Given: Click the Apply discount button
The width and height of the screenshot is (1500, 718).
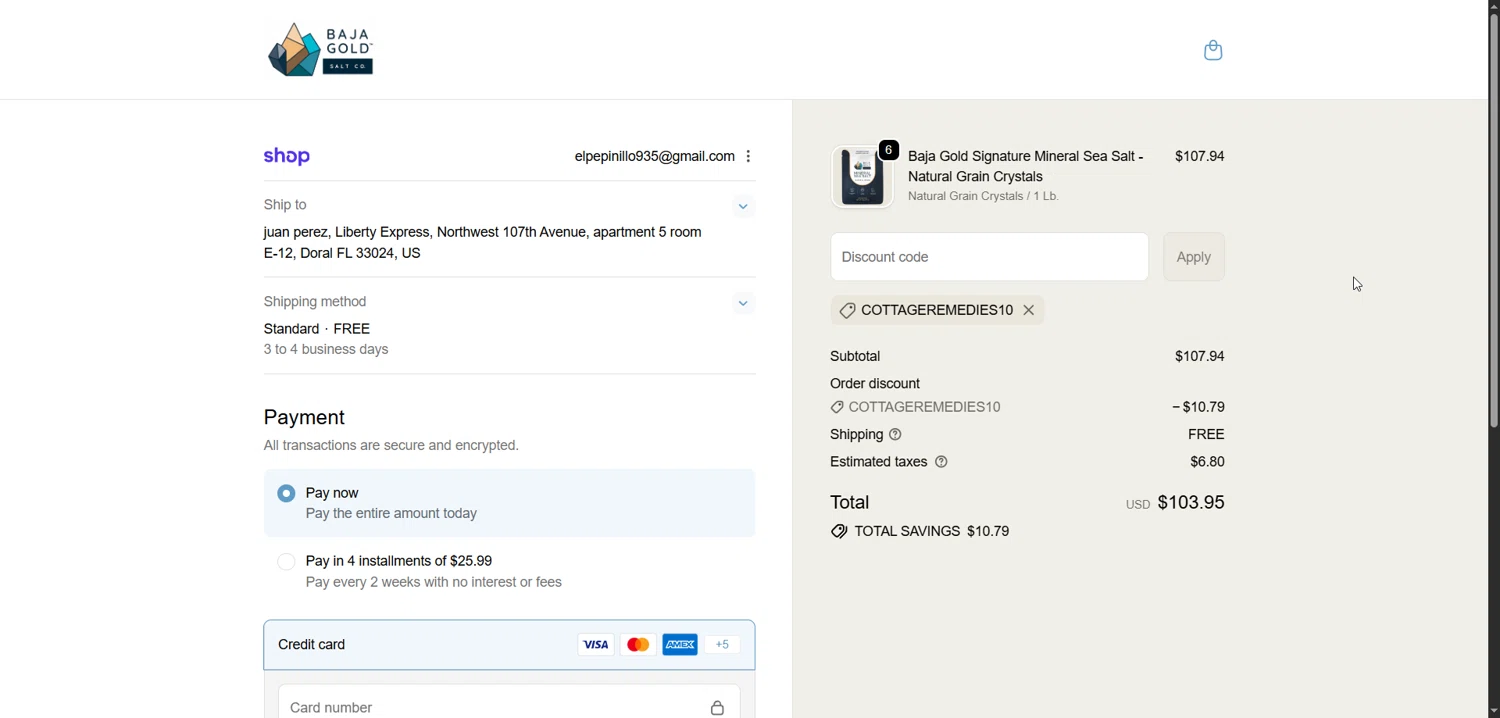Looking at the screenshot, I should (x=1194, y=257).
